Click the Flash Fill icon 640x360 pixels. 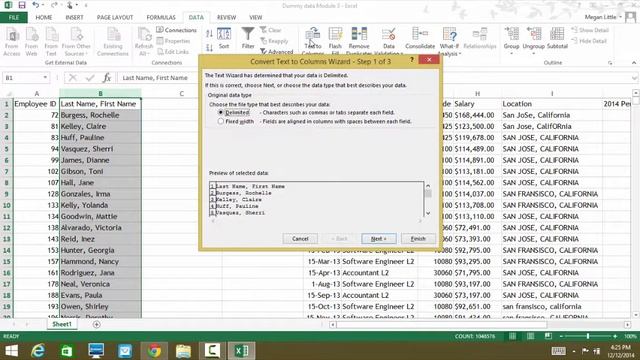335,41
